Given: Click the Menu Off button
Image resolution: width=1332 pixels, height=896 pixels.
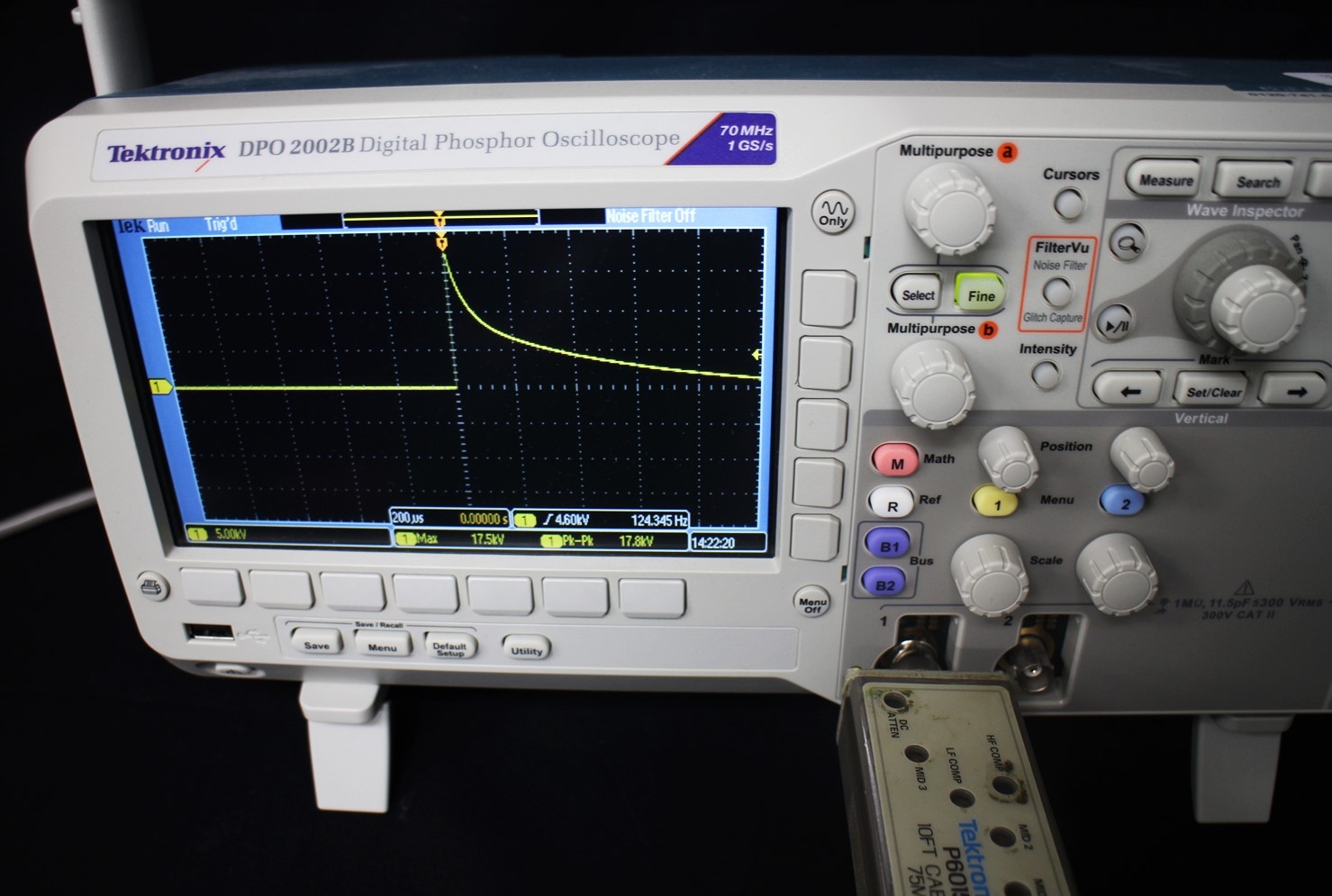Looking at the screenshot, I should coord(812,602).
